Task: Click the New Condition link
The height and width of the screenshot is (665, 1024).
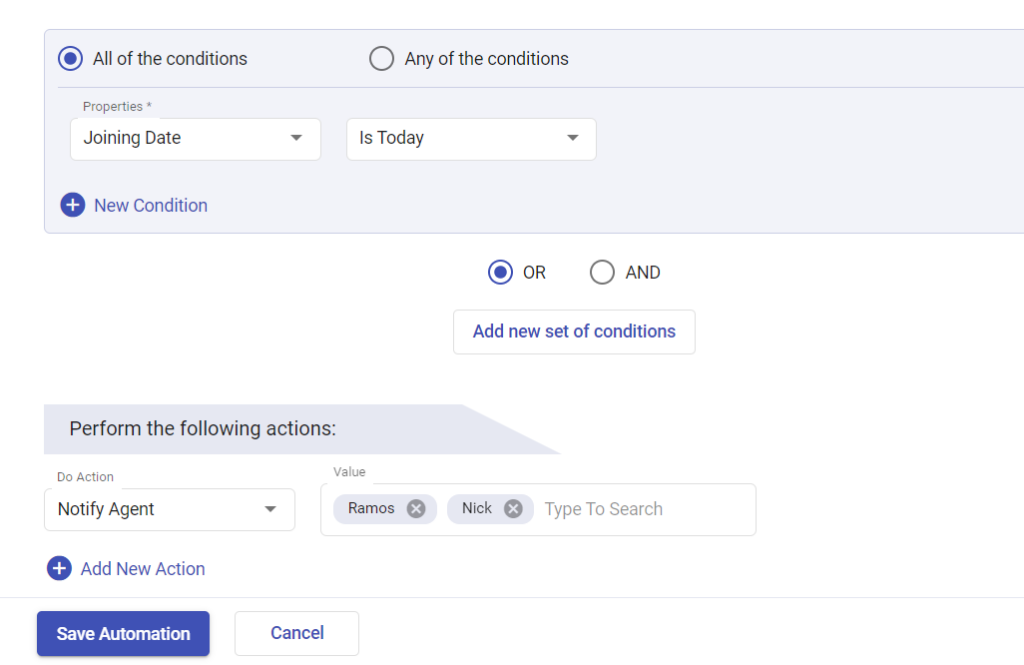Action: (x=151, y=205)
